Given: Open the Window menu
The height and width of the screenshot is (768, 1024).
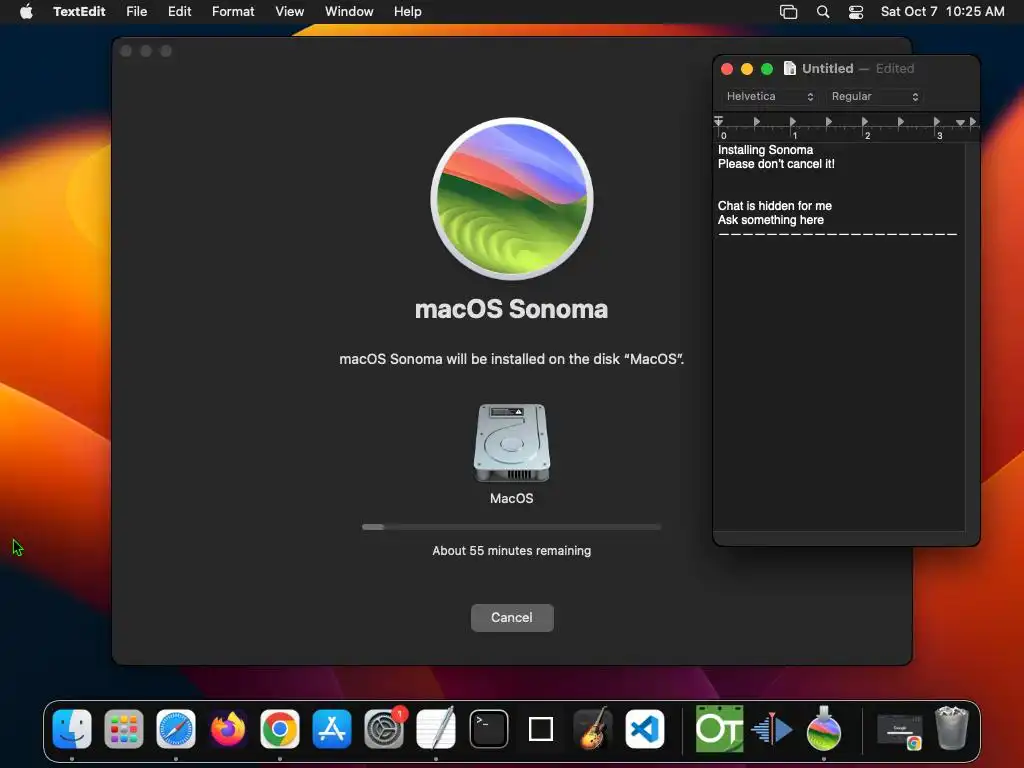Looking at the screenshot, I should click(x=349, y=11).
